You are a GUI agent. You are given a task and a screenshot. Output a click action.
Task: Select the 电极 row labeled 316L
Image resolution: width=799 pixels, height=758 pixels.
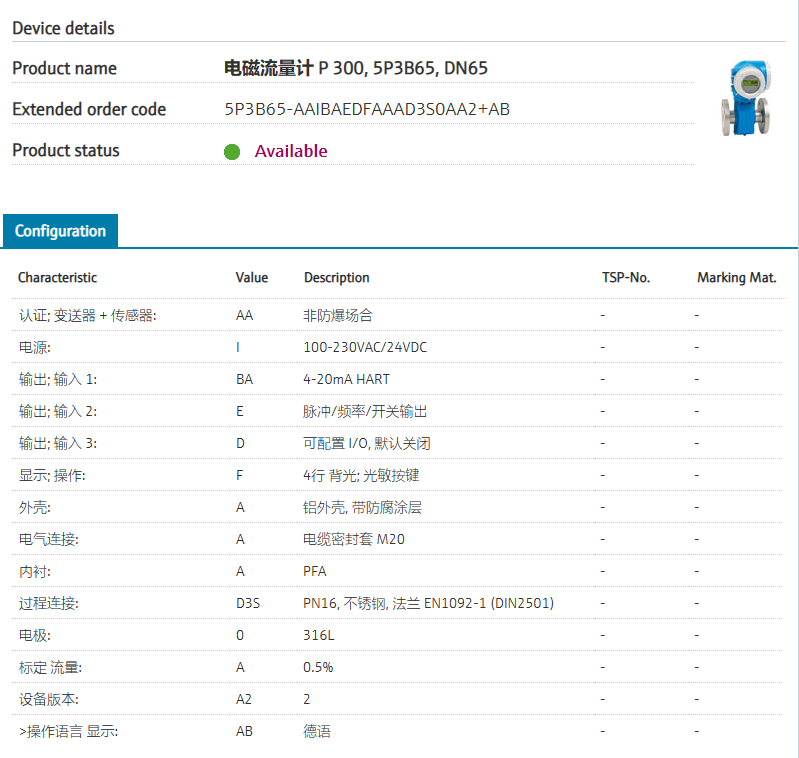[316, 635]
